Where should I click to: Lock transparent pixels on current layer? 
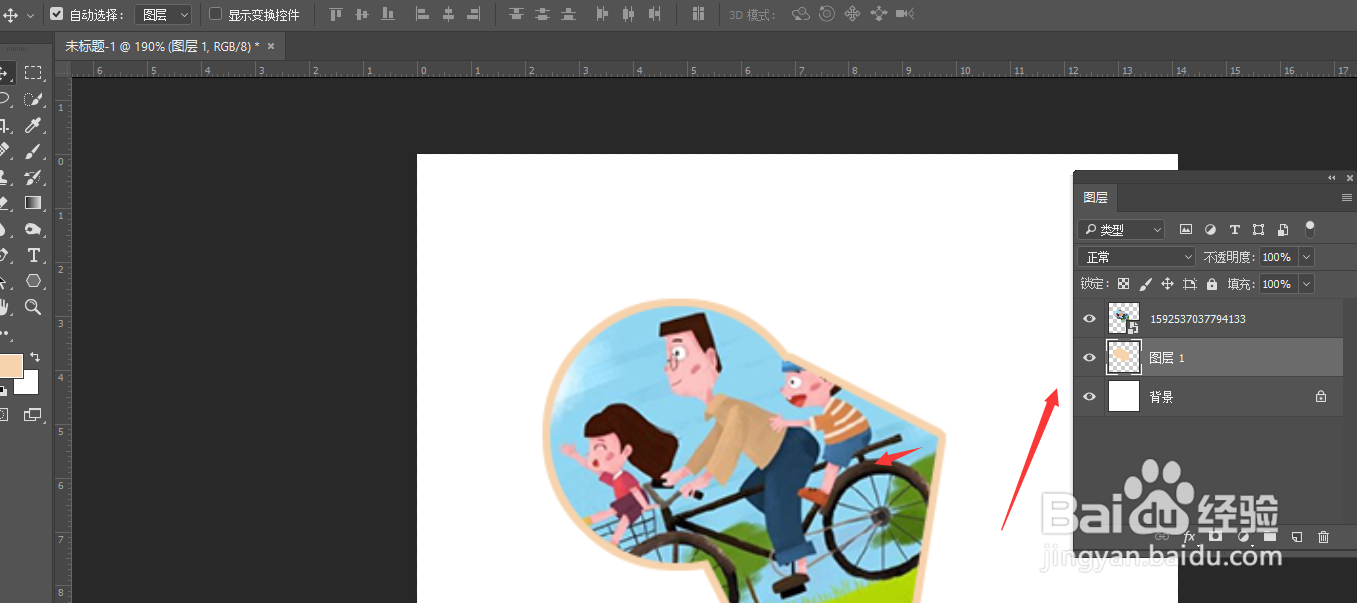coord(1122,283)
